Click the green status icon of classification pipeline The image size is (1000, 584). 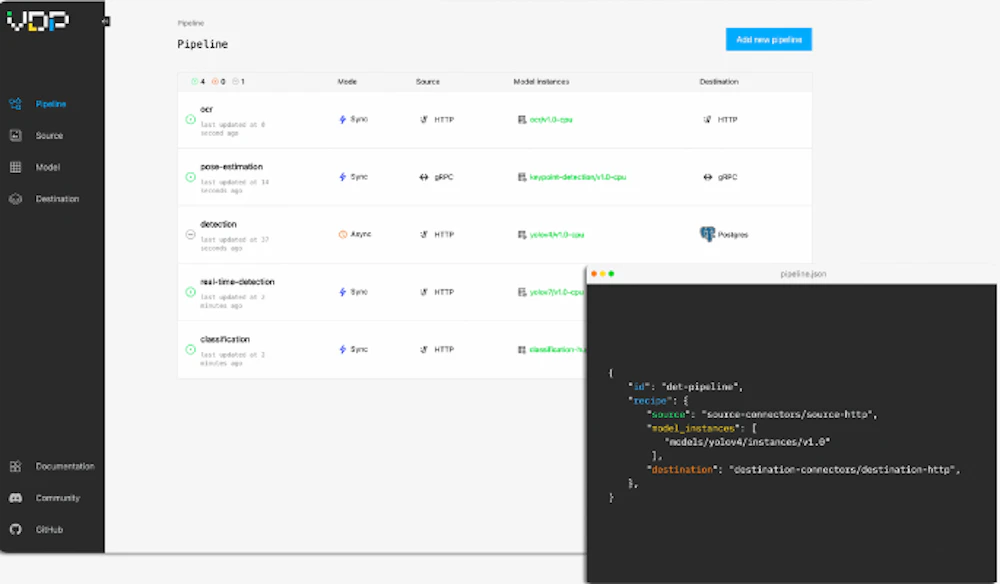coord(190,350)
